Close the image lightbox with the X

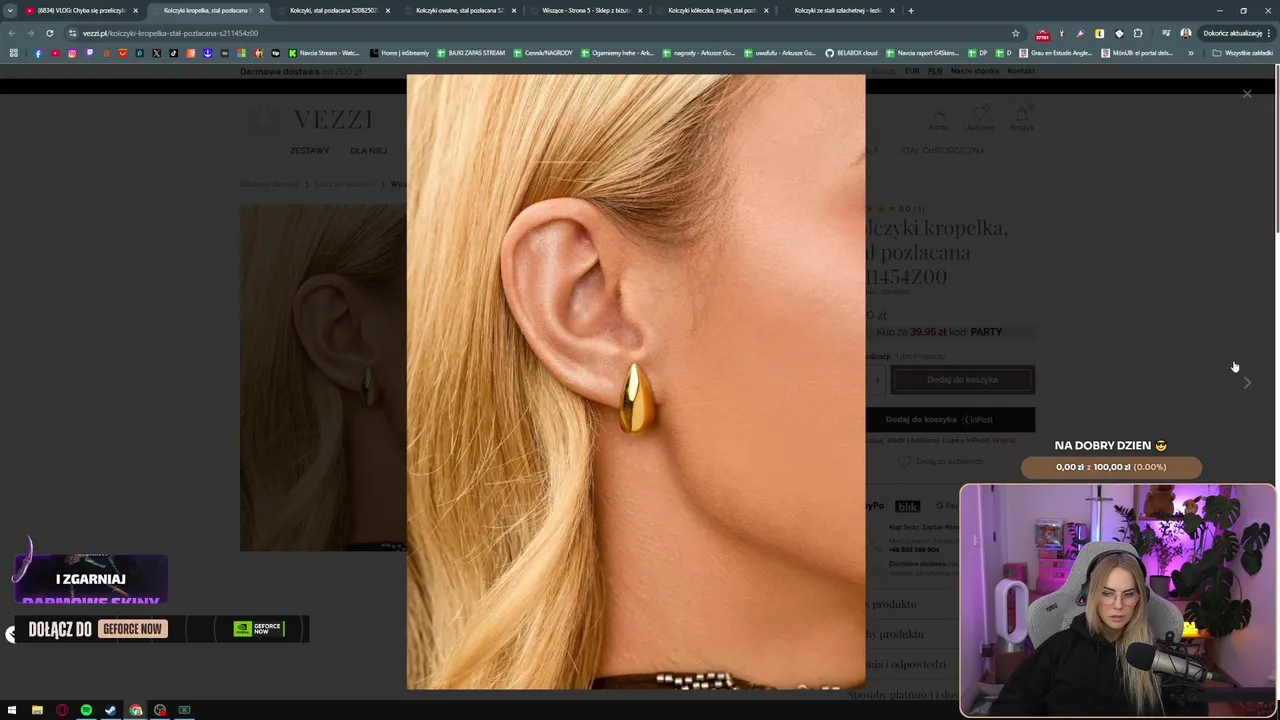[x=1247, y=94]
